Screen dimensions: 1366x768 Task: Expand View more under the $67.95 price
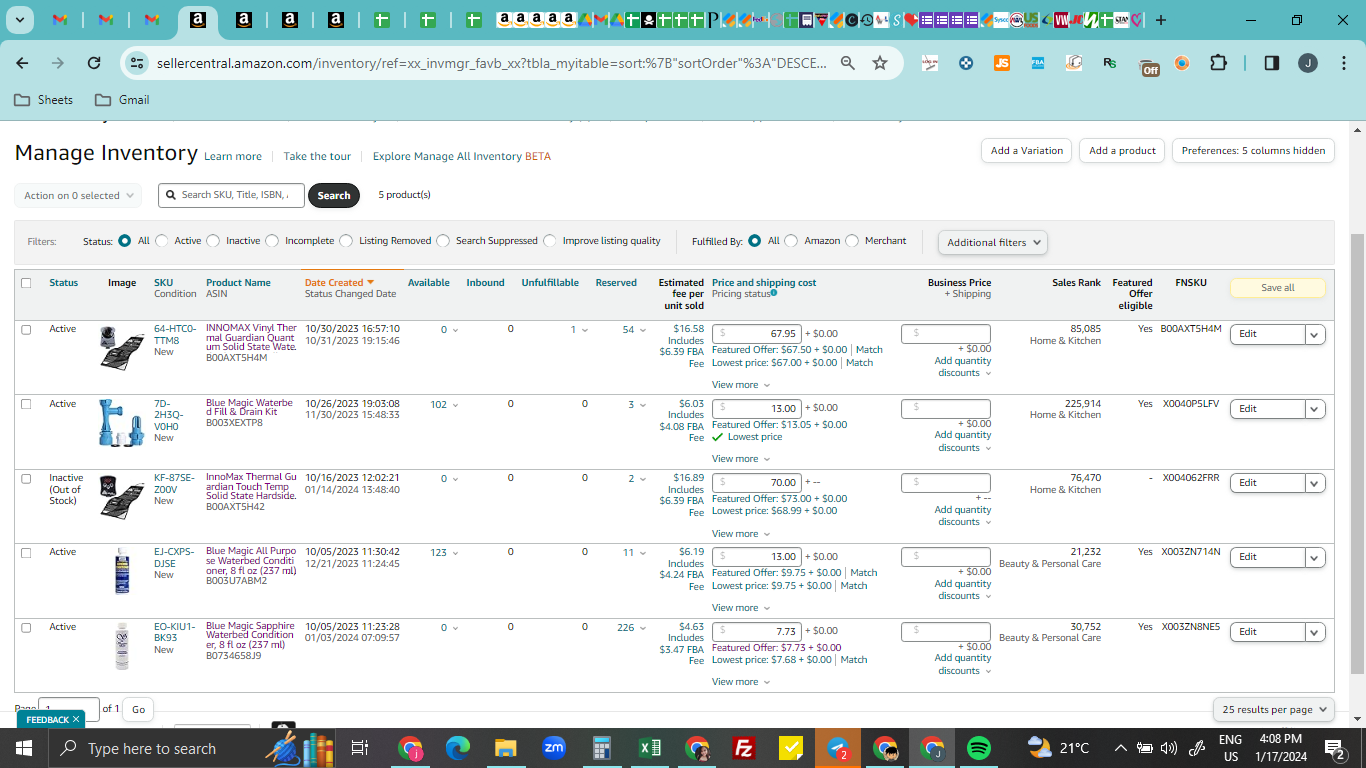click(x=741, y=385)
